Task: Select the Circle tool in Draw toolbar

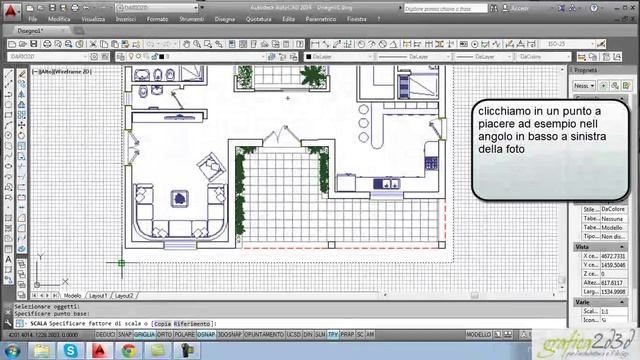Action: coord(9,135)
